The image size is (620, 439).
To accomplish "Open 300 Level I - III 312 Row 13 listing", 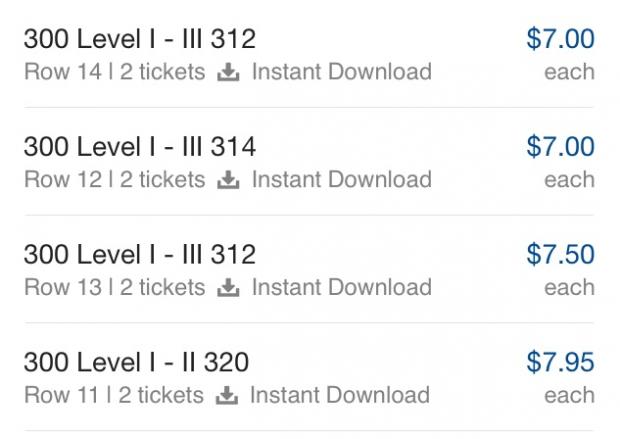I will pyautogui.click(x=139, y=255).
